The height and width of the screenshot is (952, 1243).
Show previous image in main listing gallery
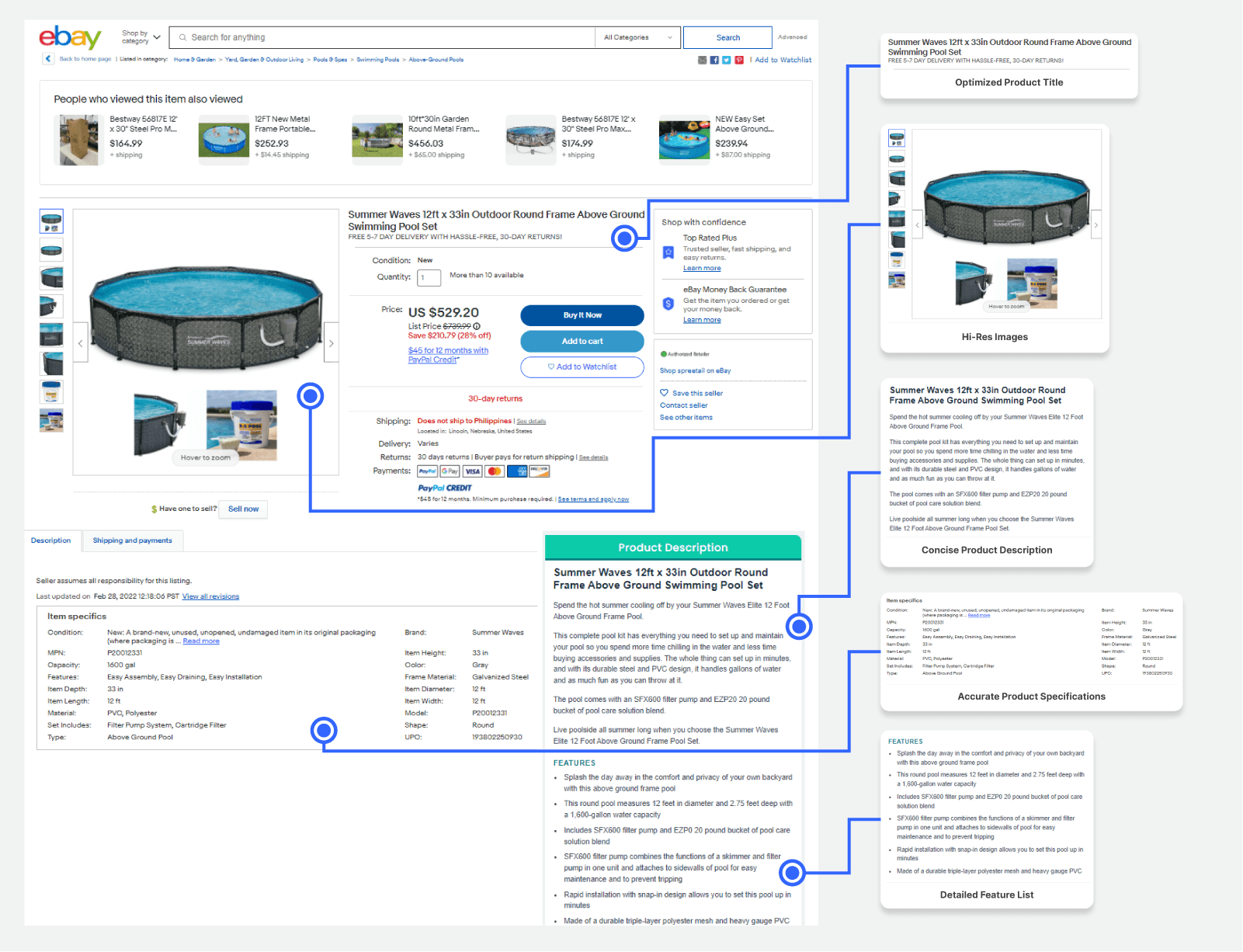point(80,342)
